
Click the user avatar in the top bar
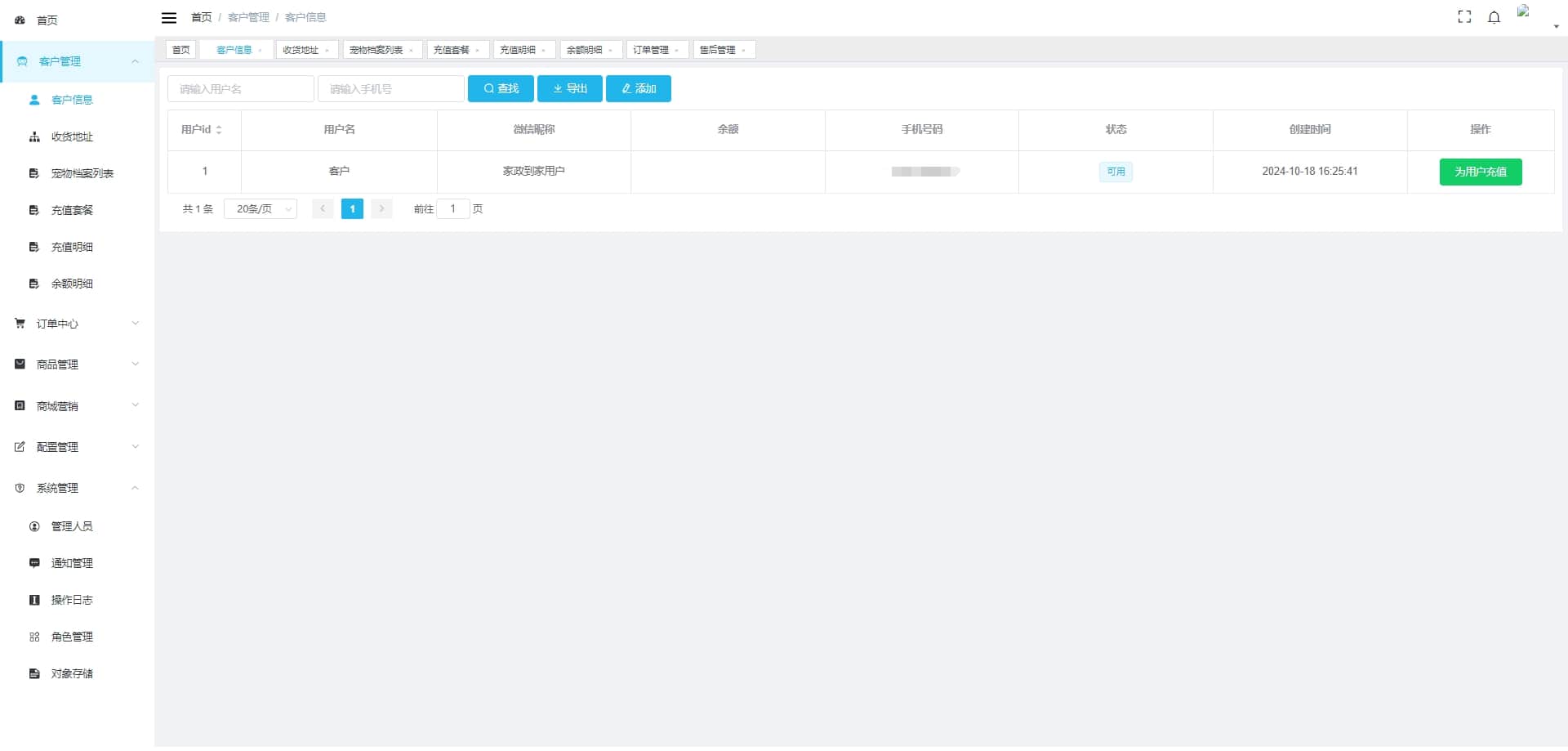pos(1524,11)
